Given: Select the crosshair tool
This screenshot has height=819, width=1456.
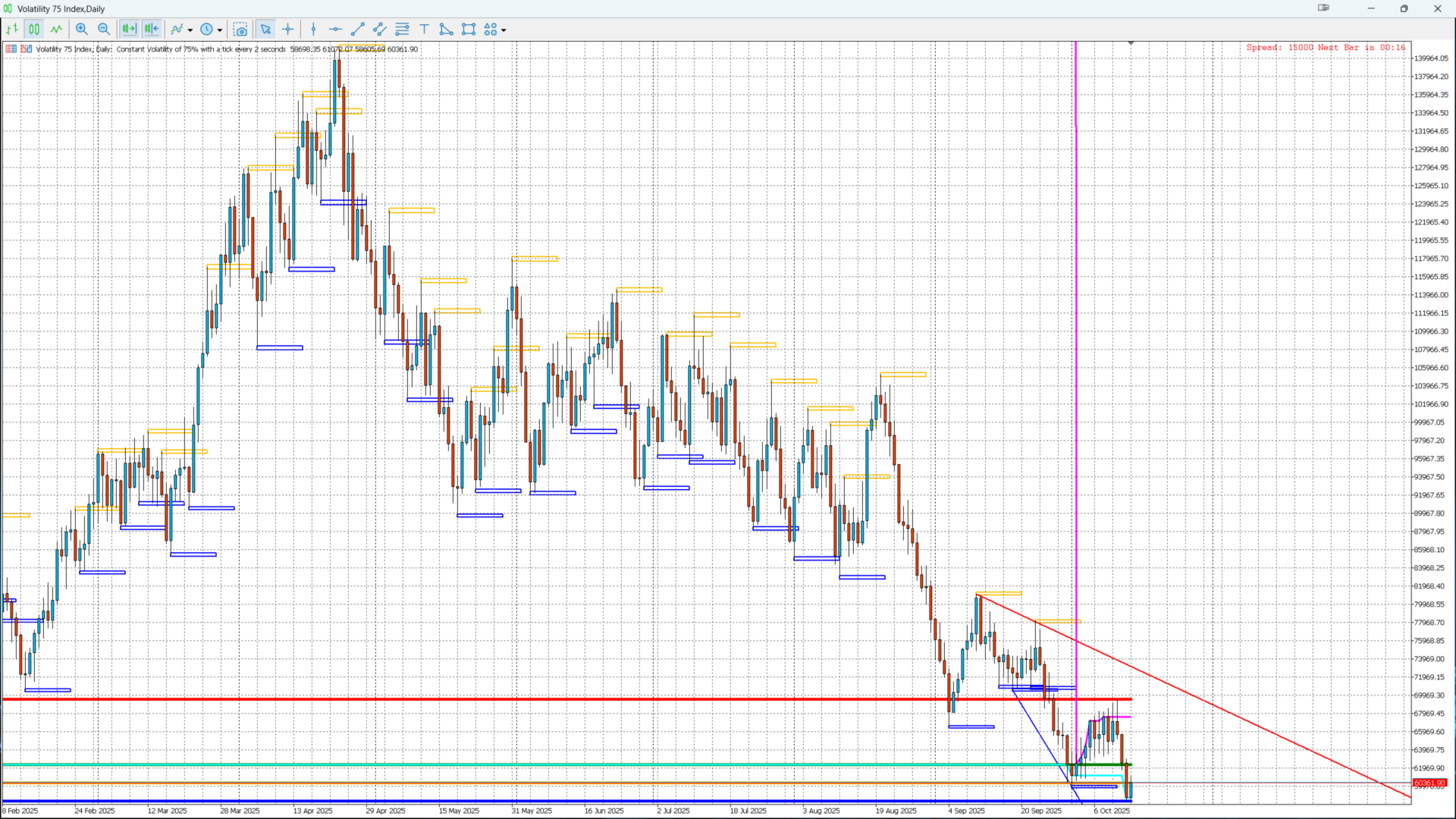Looking at the screenshot, I should pos(288,30).
